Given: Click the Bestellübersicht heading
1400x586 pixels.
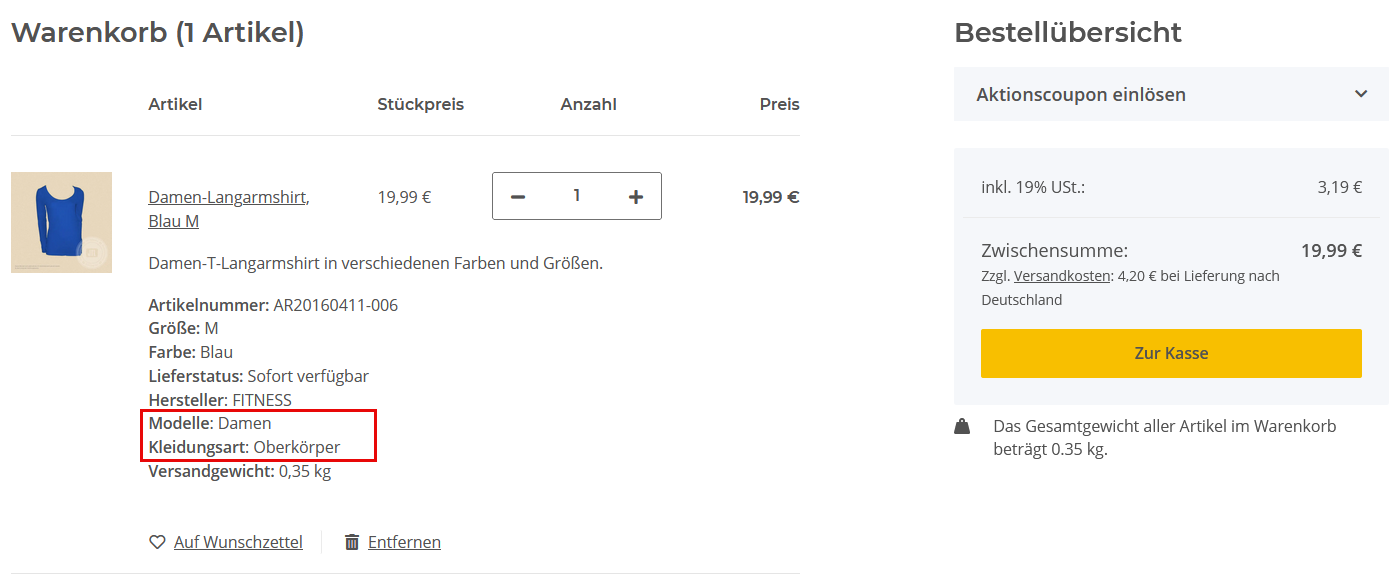Looking at the screenshot, I should coord(1068,32).
